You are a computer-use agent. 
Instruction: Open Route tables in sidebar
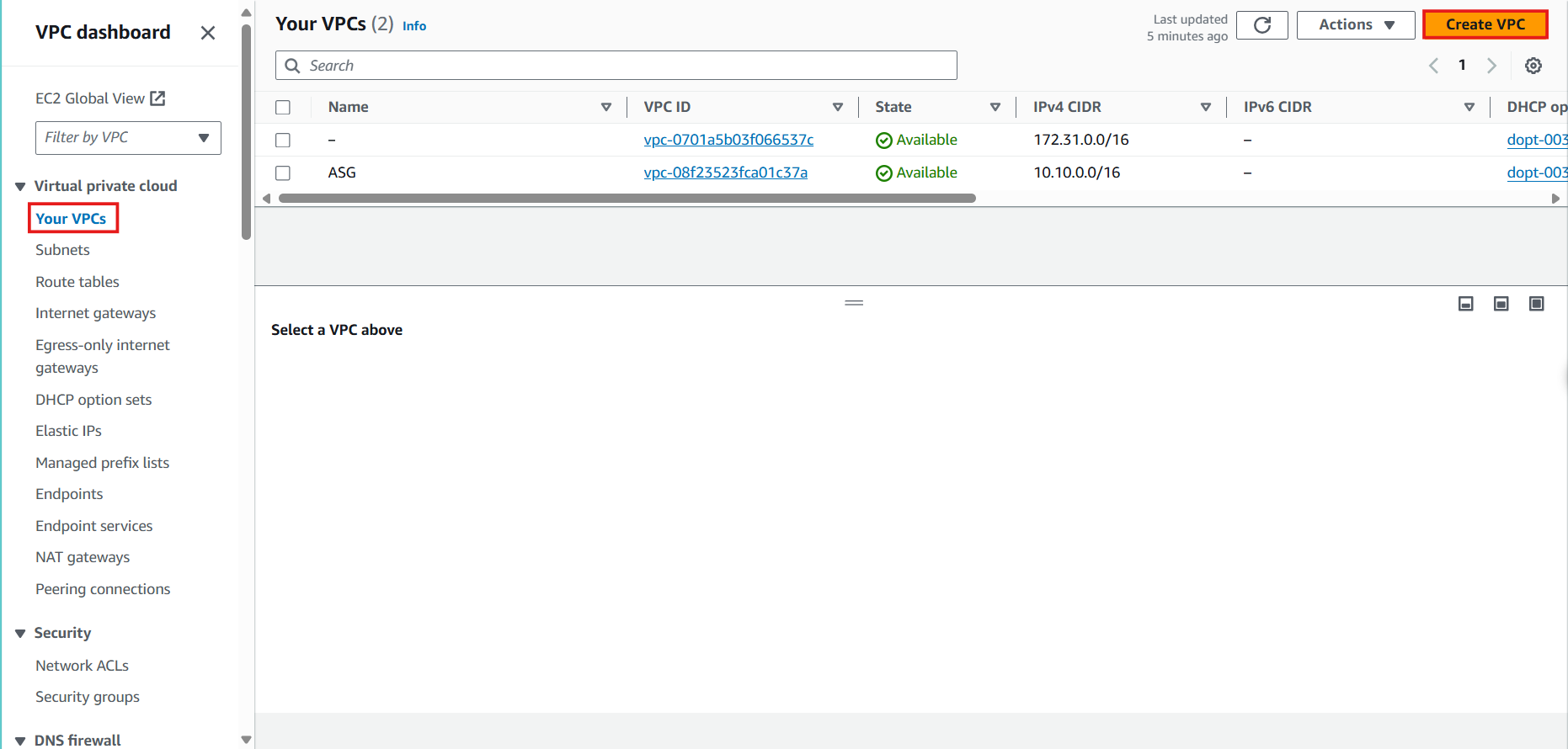(77, 282)
